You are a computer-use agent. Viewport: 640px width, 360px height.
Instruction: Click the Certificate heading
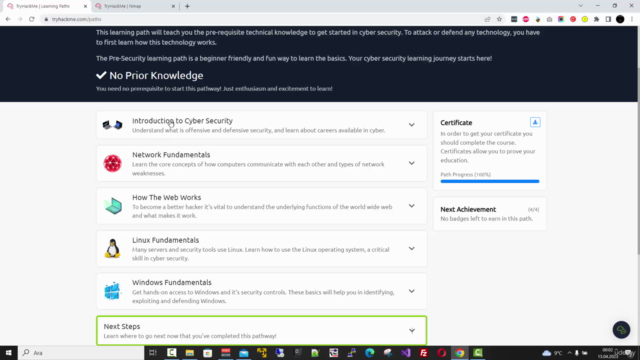[456, 122]
